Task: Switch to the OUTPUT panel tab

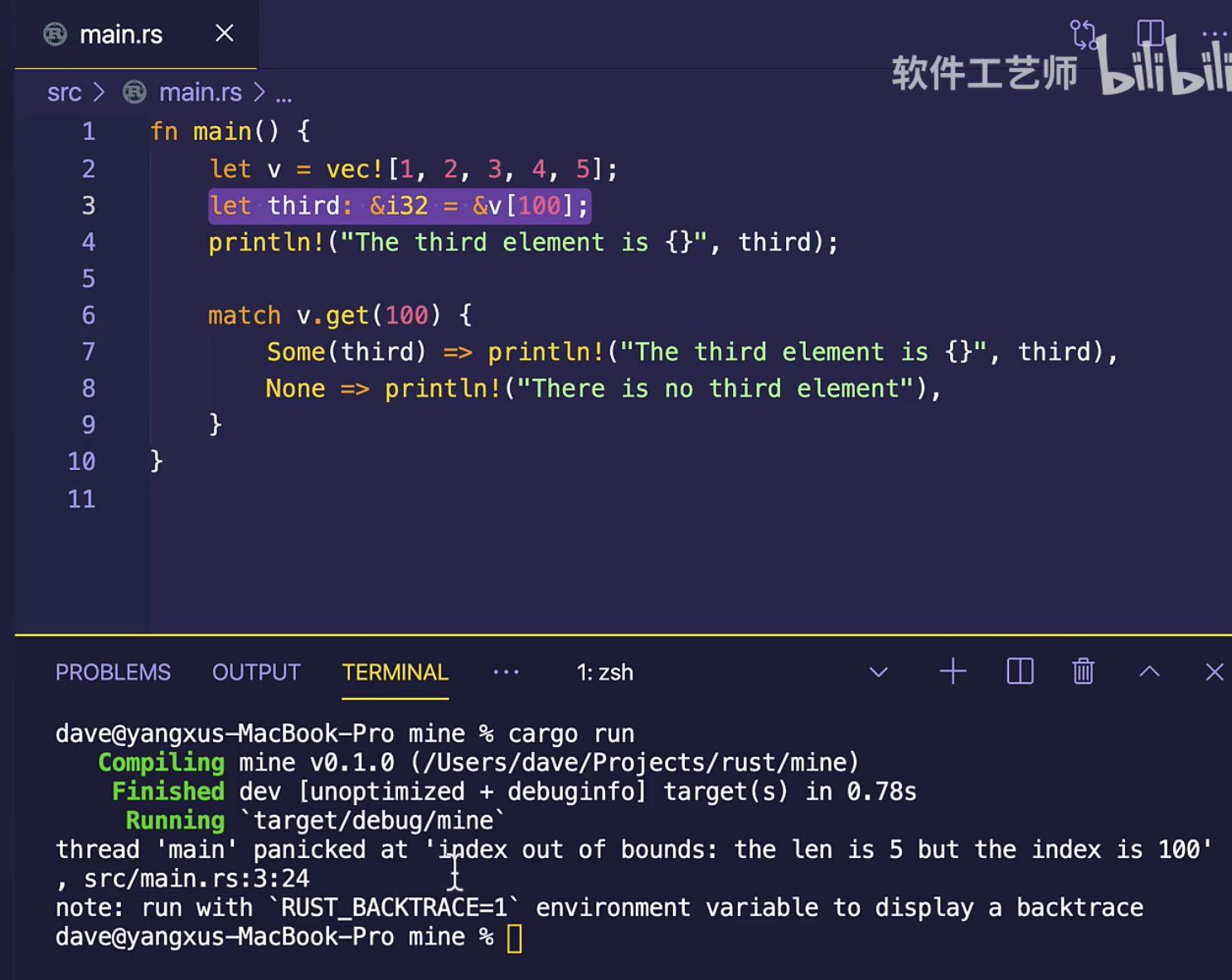Action: tap(256, 672)
